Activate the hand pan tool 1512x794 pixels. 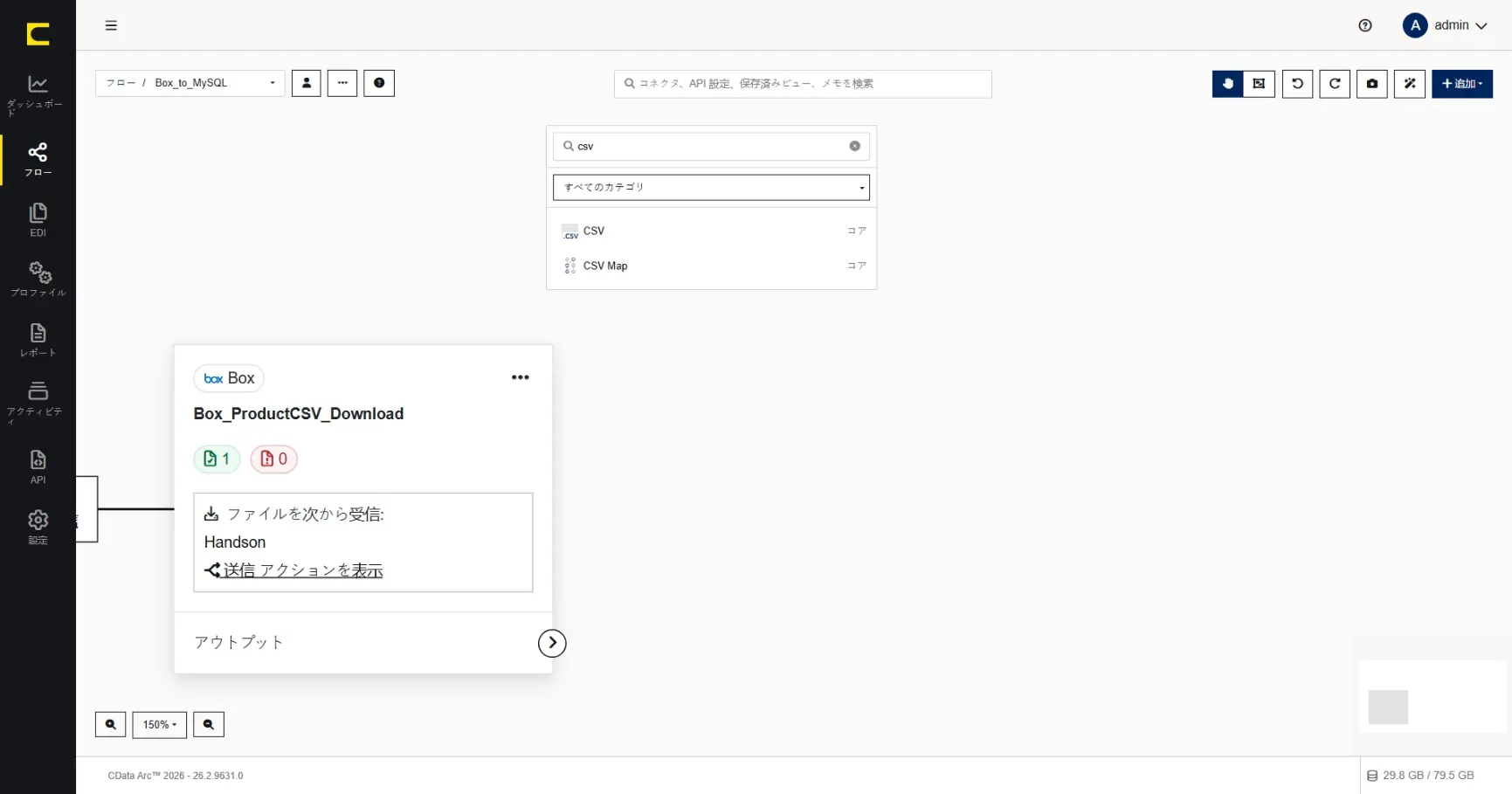pyautogui.click(x=1227, y=84)
